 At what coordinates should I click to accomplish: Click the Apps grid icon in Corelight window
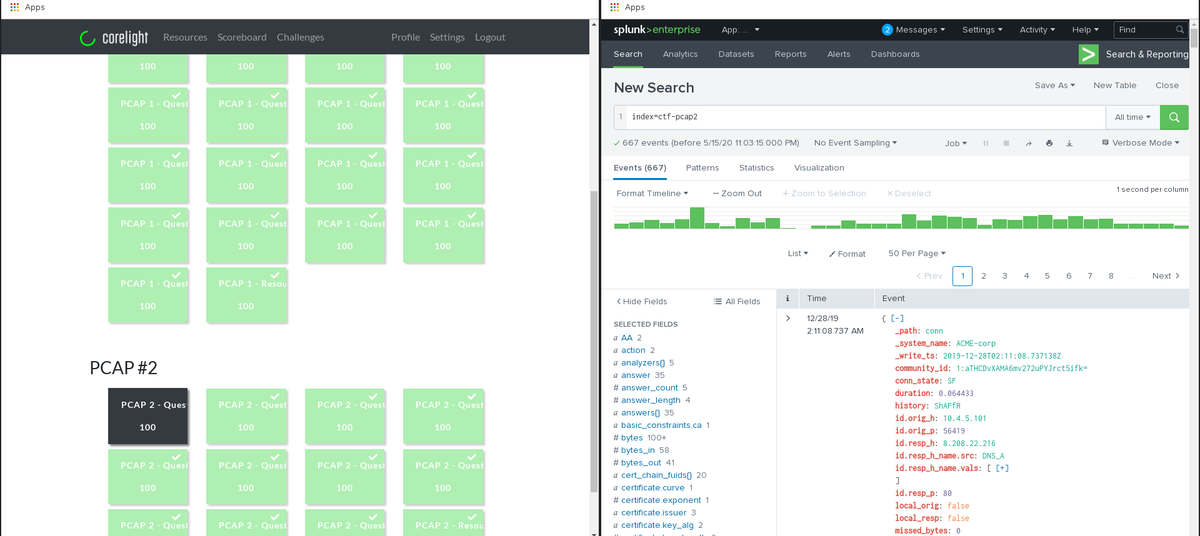pos(14,7)
